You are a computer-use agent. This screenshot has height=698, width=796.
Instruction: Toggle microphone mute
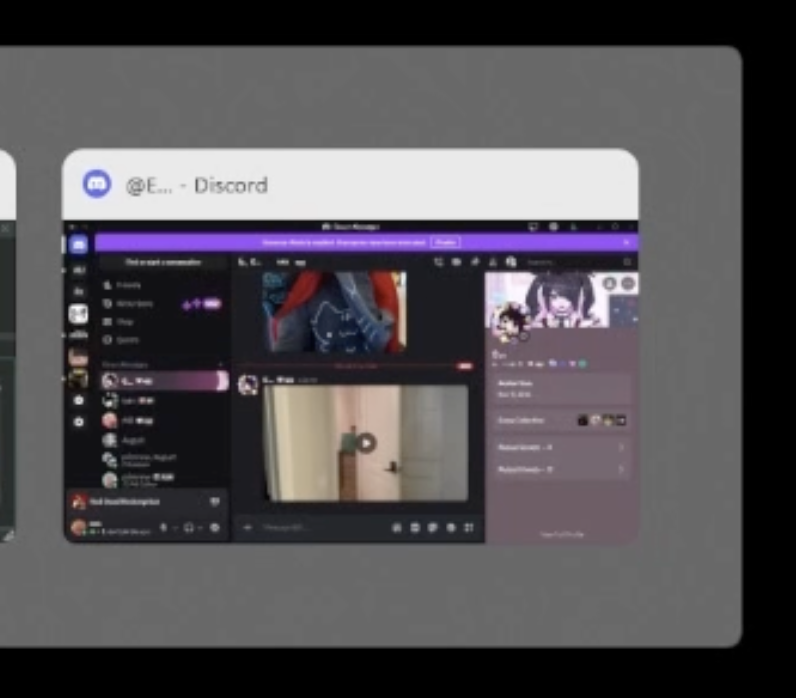[x=163, y=528]
